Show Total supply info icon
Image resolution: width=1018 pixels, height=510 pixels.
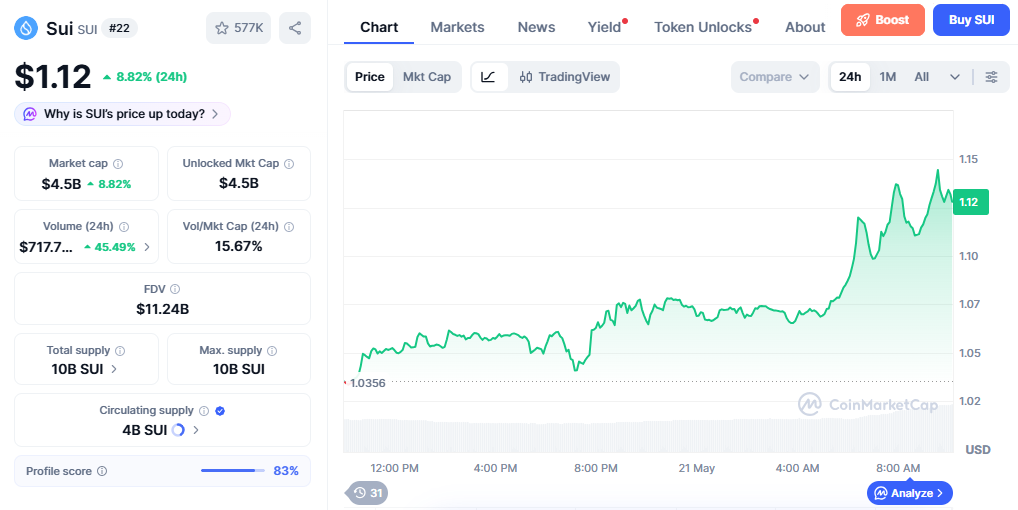click(120, 350)
